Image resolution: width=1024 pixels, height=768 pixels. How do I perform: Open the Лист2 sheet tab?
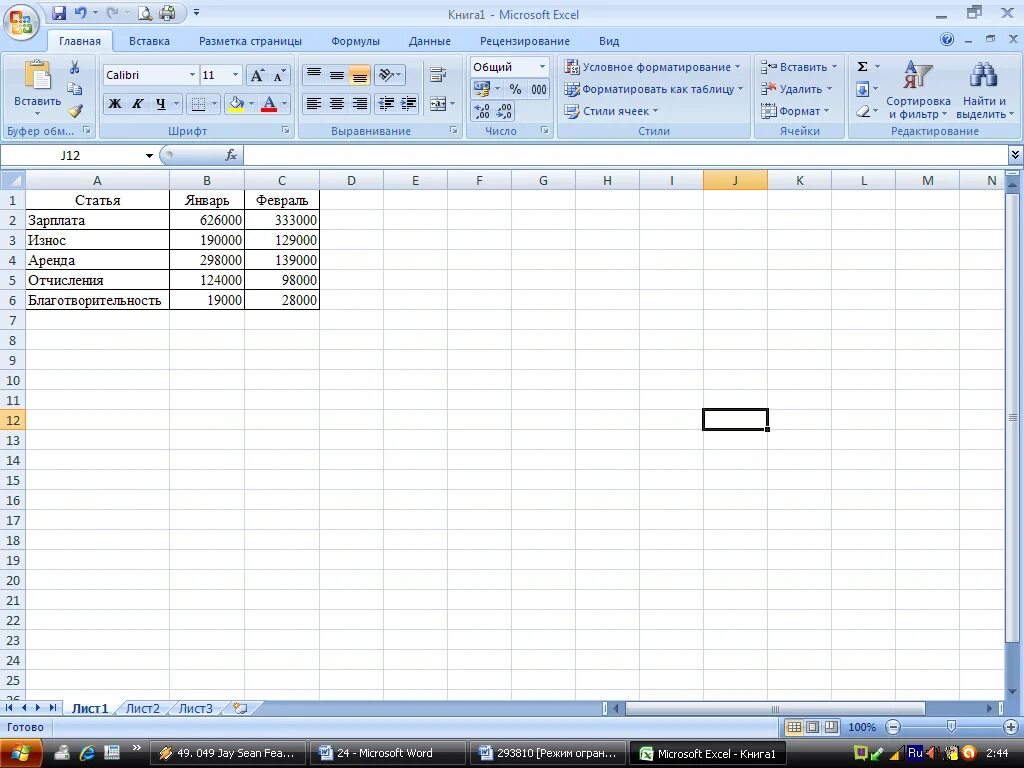click(x=142, y=709)
